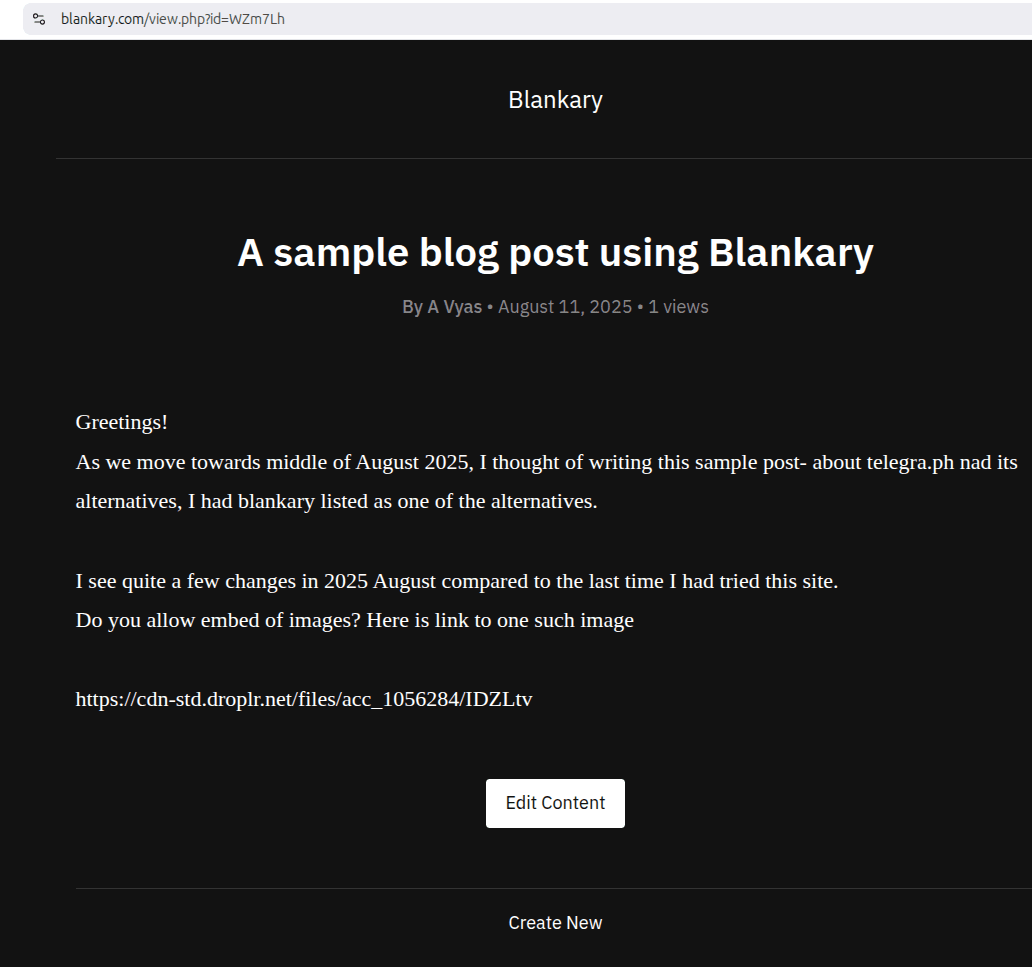Click 'As we move towards middle' sentence start
This screenshot has width=1032, height=967.
tap(180, 462)
